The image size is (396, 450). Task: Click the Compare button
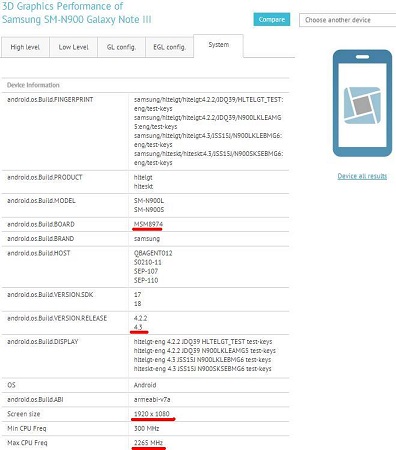272,20
